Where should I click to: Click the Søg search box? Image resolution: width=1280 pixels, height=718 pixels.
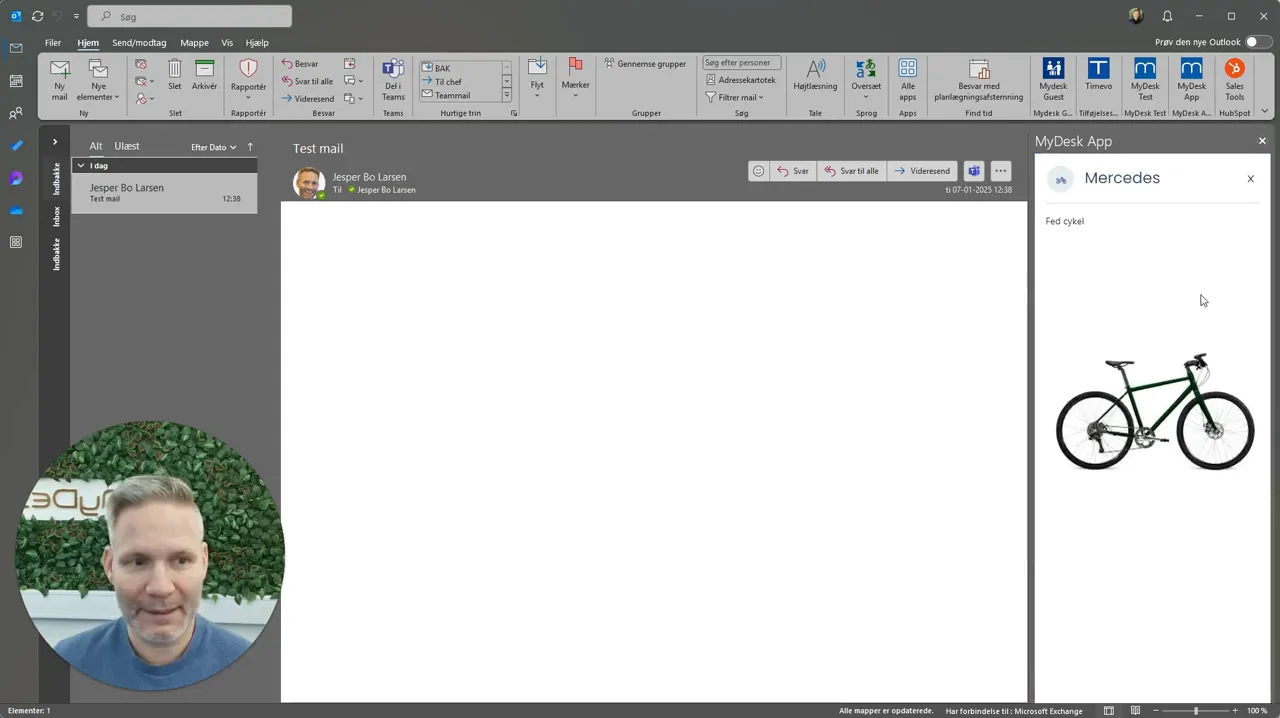[190, 16]
